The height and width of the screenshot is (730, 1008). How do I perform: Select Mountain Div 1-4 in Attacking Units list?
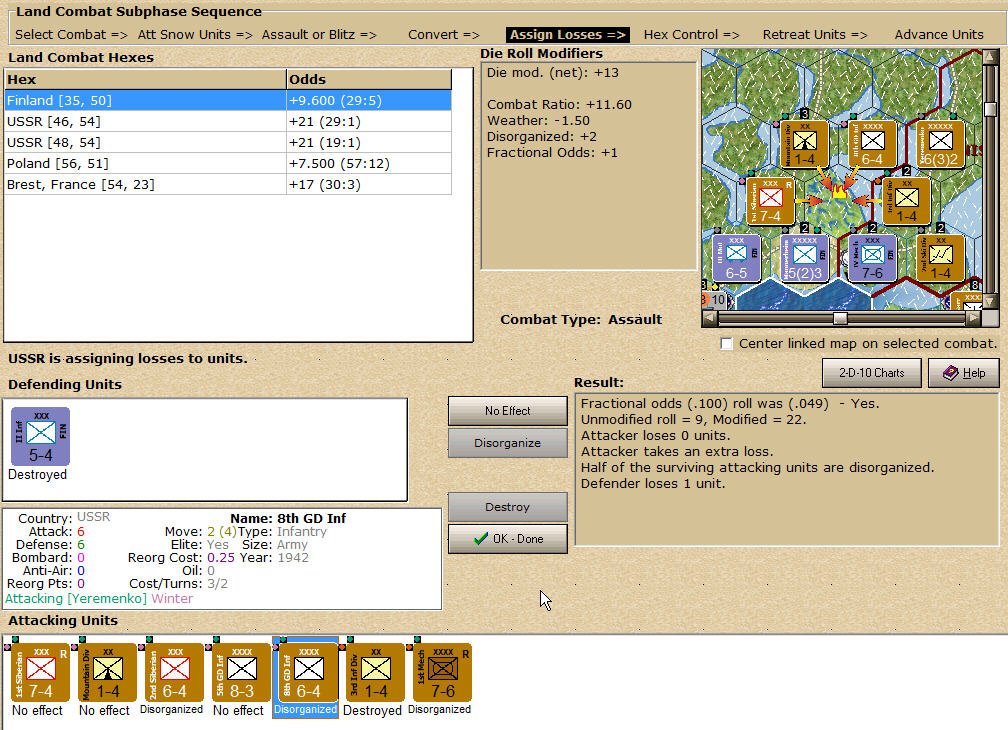coord(107,672)
